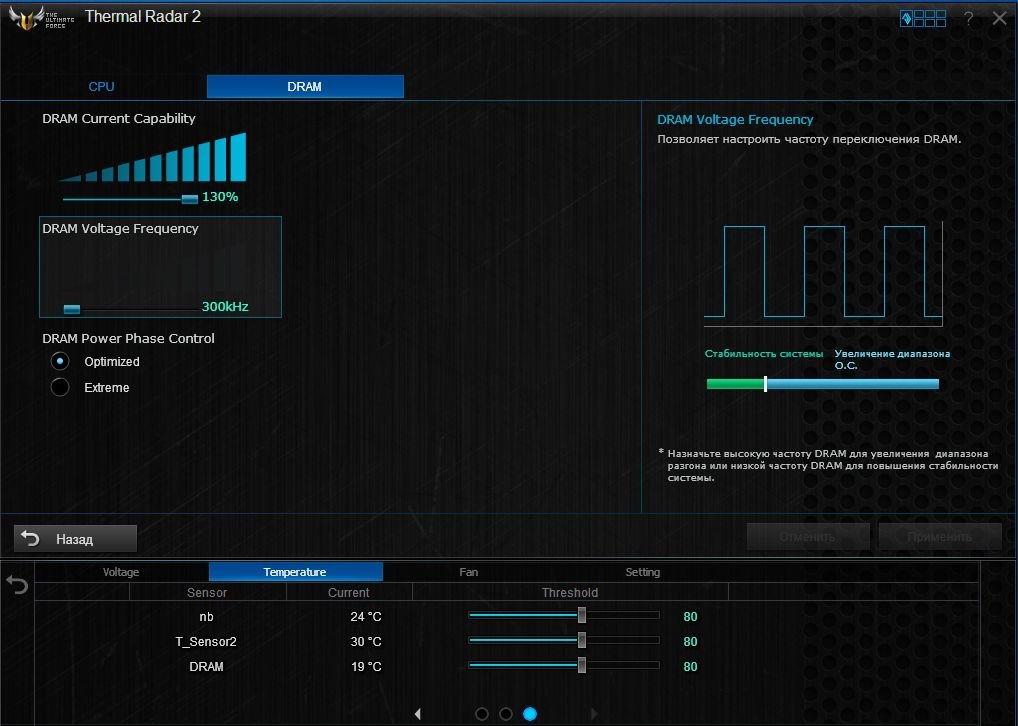Click the undo arrow icon beside monitoring panel
Image resolution: width=1018 pixels, height=726 pixels.
click(x=18, y=585)
